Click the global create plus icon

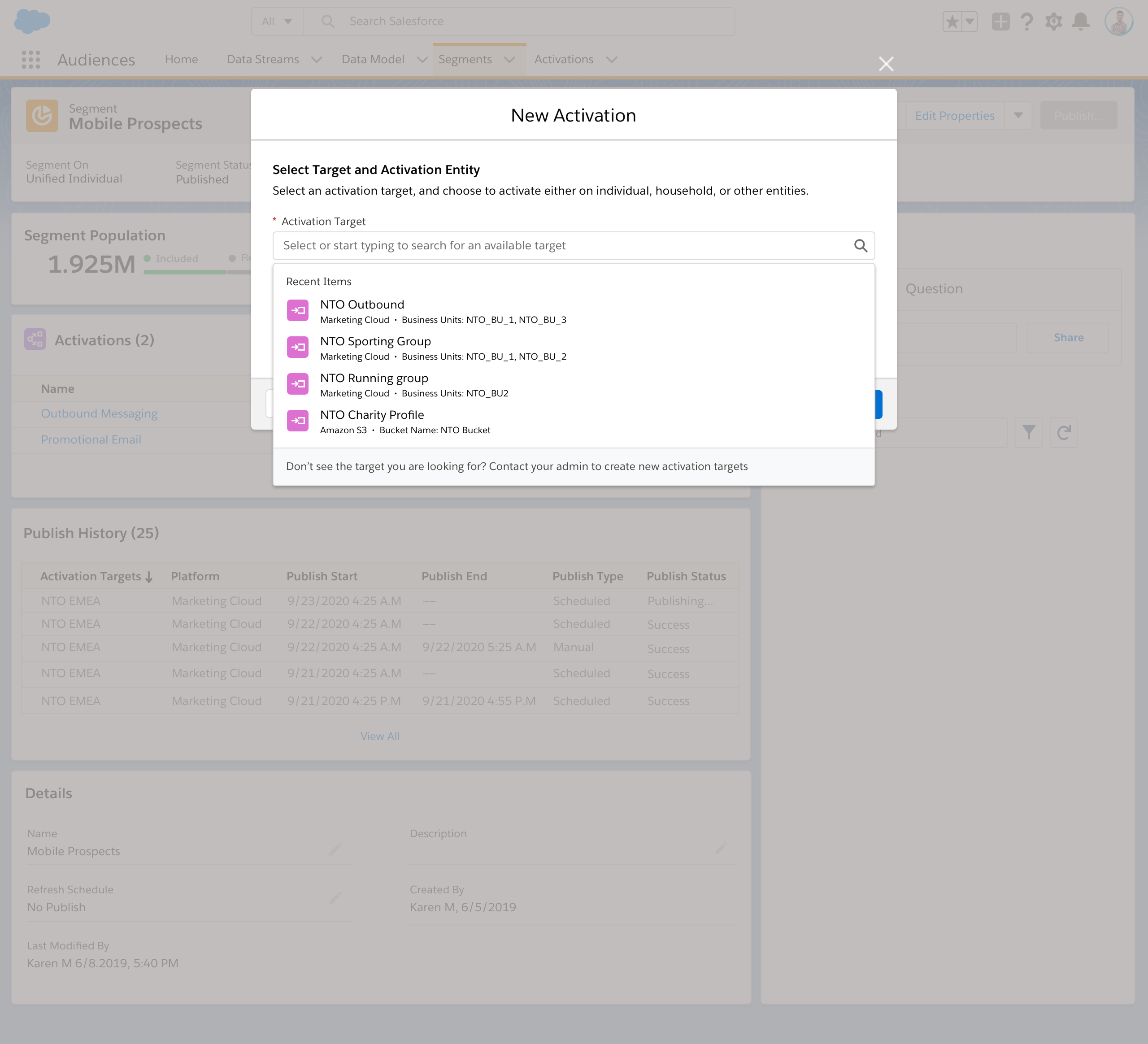point(1000,22)
